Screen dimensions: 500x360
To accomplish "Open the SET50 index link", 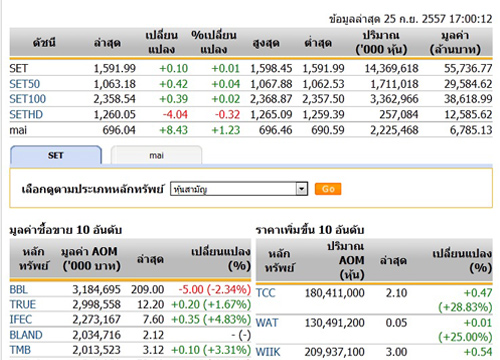I will click(25, 84).
